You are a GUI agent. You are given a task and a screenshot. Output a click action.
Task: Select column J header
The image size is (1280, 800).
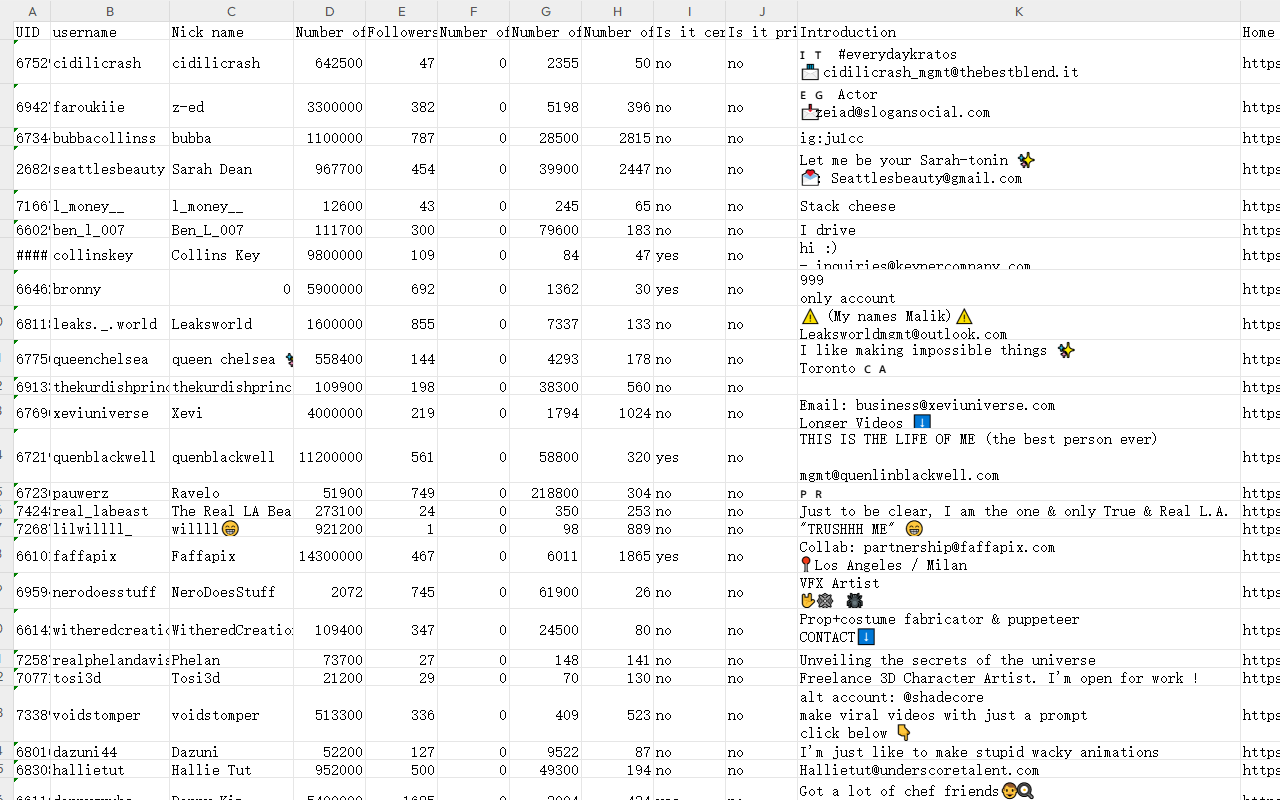pyautogui.click(x=761, y=11)
